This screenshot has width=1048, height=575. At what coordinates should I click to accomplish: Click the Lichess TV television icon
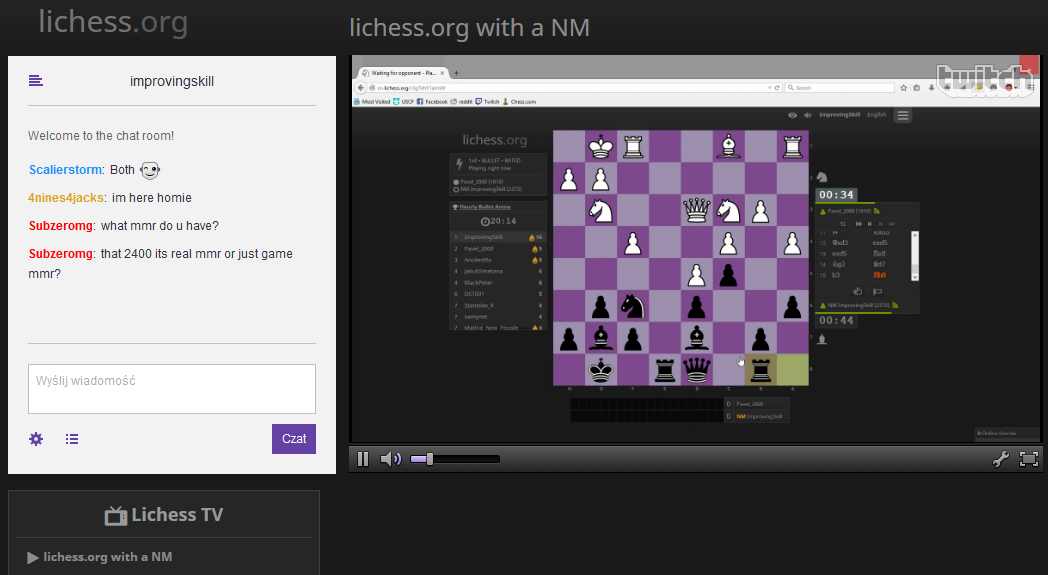click(116, 515)
